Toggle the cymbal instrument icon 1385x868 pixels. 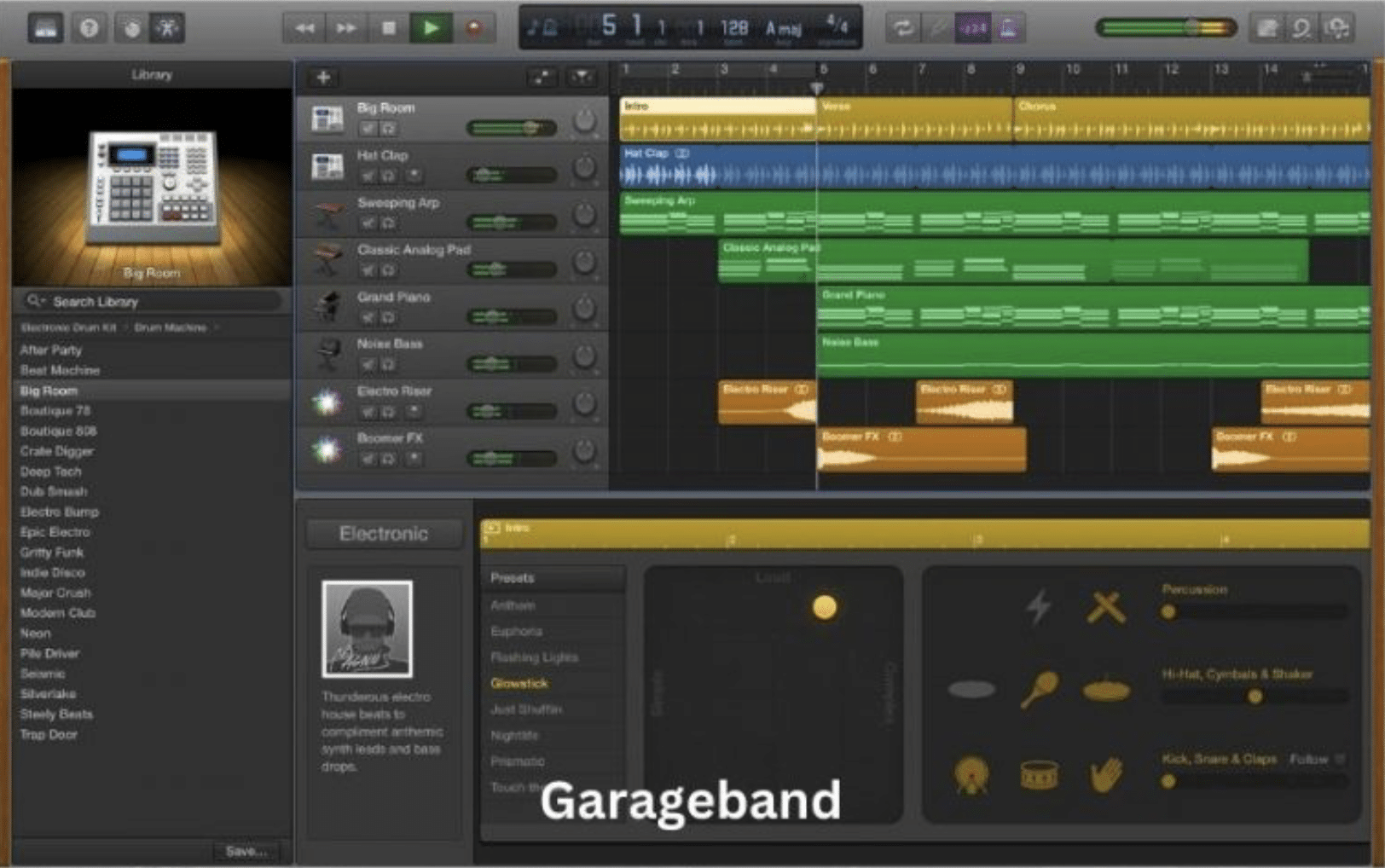(x=1106, y=690)
